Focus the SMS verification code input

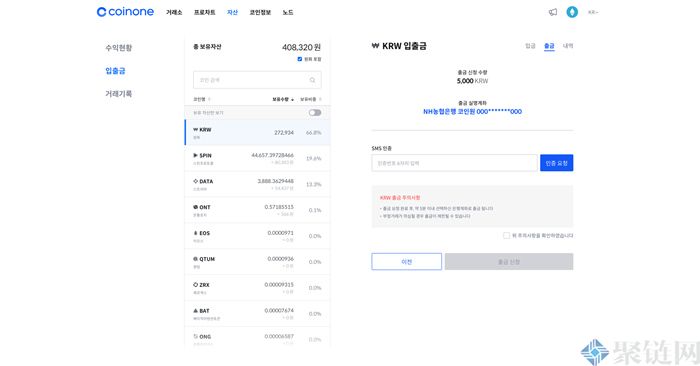coord(454,163)
